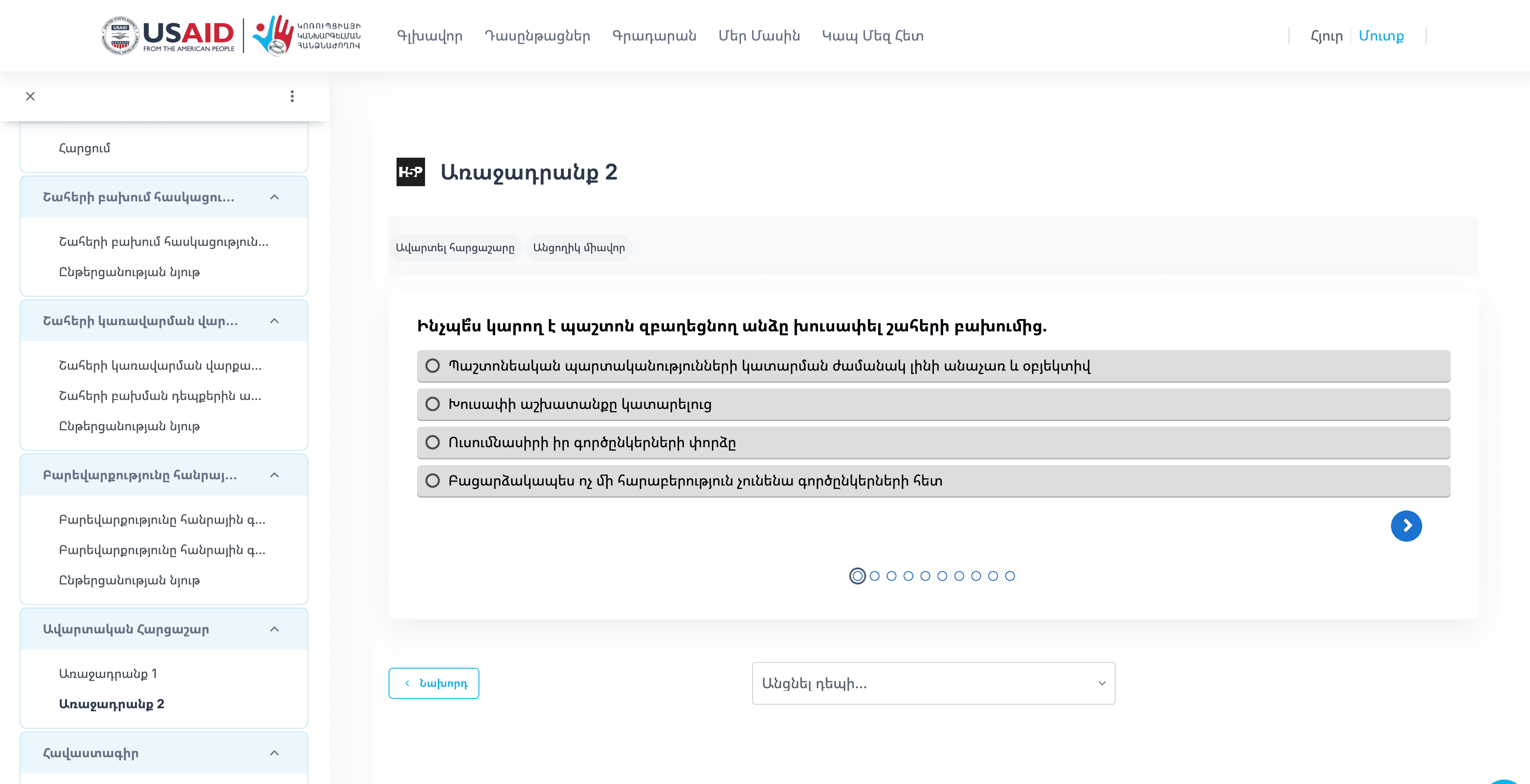Image resolution: width=1530 pixels, height=784 pixels.
Task: Click the H5P content type icon
Action: pos(410,173)
